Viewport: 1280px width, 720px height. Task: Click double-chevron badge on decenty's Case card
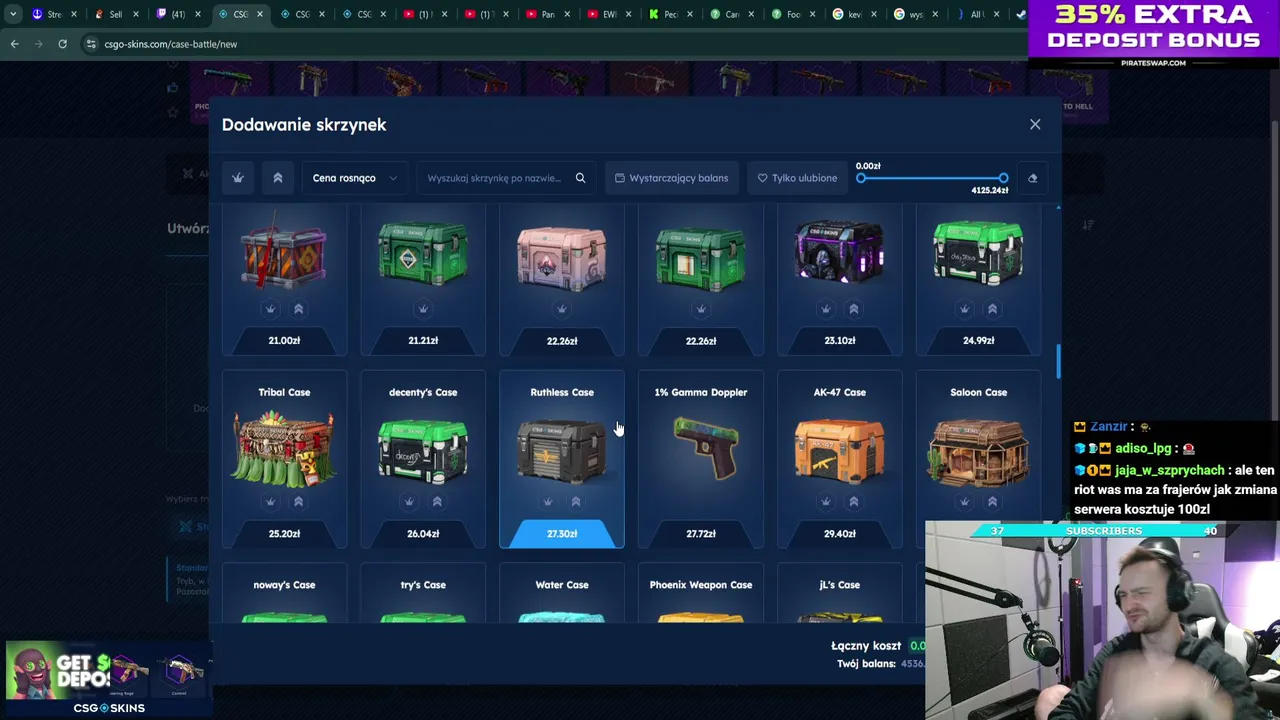pyautogui.click(x=437, y=501)
